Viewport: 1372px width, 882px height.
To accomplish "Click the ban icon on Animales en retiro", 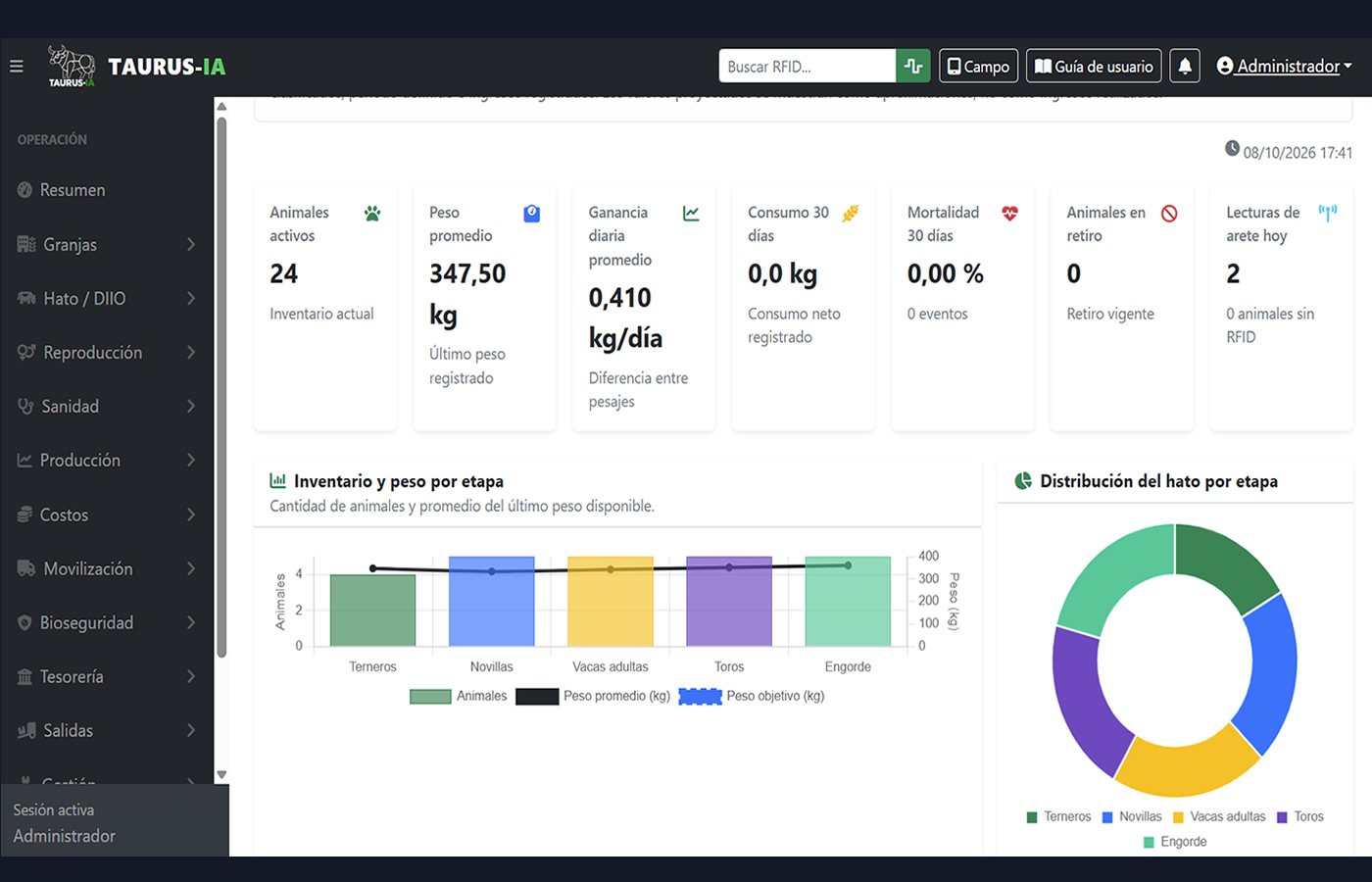I will [x=1169, y=213].
